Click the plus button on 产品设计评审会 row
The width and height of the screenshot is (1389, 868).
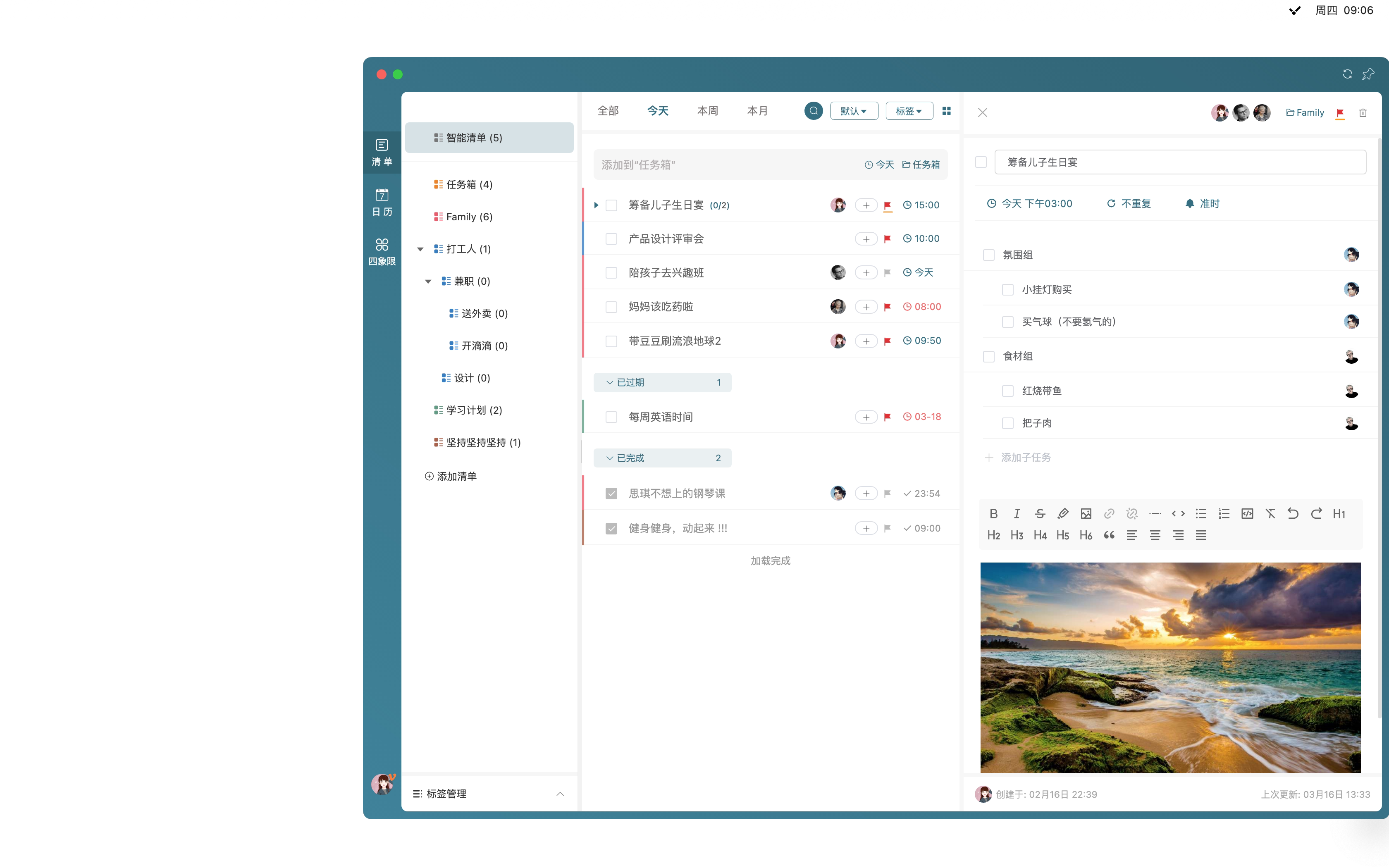pyautogui.click(x=866, y=239)
